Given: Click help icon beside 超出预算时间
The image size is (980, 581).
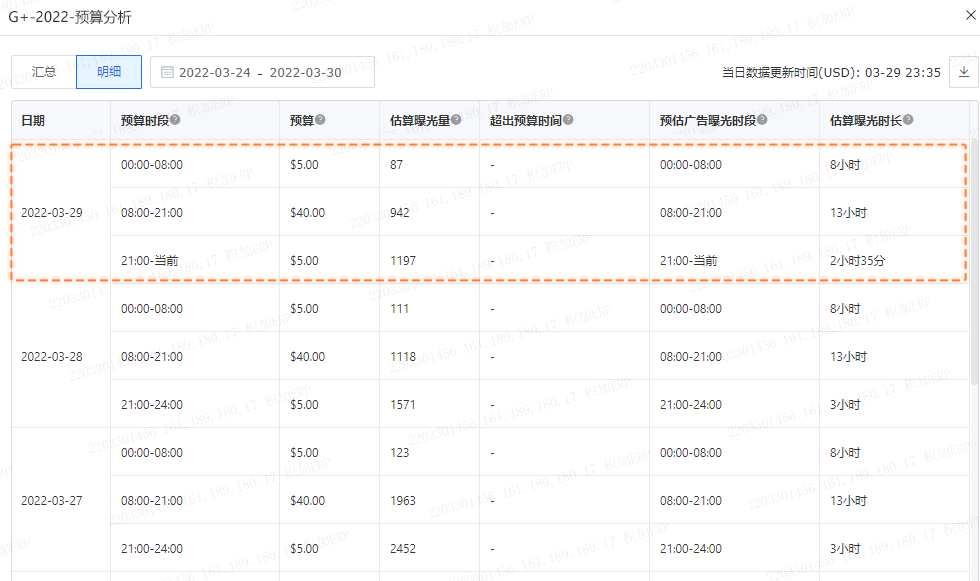Looking at the screenshot, I should point(568,120).
